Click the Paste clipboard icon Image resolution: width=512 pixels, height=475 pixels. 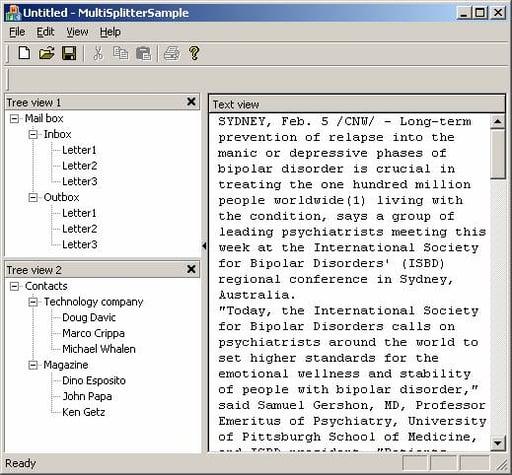tap(143, 53)
